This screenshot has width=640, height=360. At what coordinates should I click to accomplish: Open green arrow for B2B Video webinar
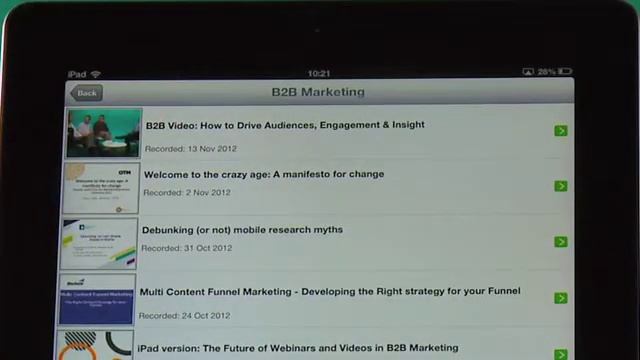click(561, 131)
